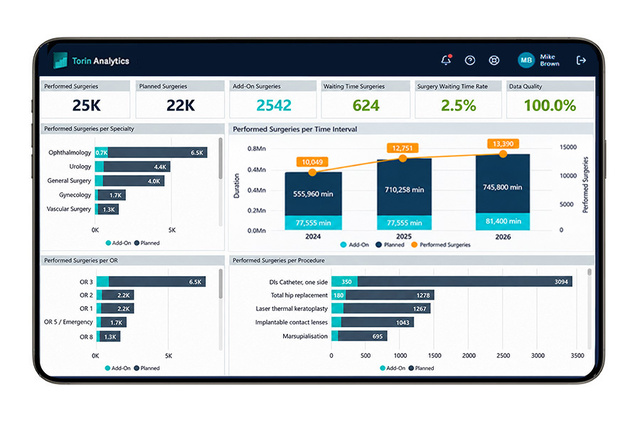Click the per OR chart scrollbar
Viewport: 640px width, 427px height.
coord(221,284)
